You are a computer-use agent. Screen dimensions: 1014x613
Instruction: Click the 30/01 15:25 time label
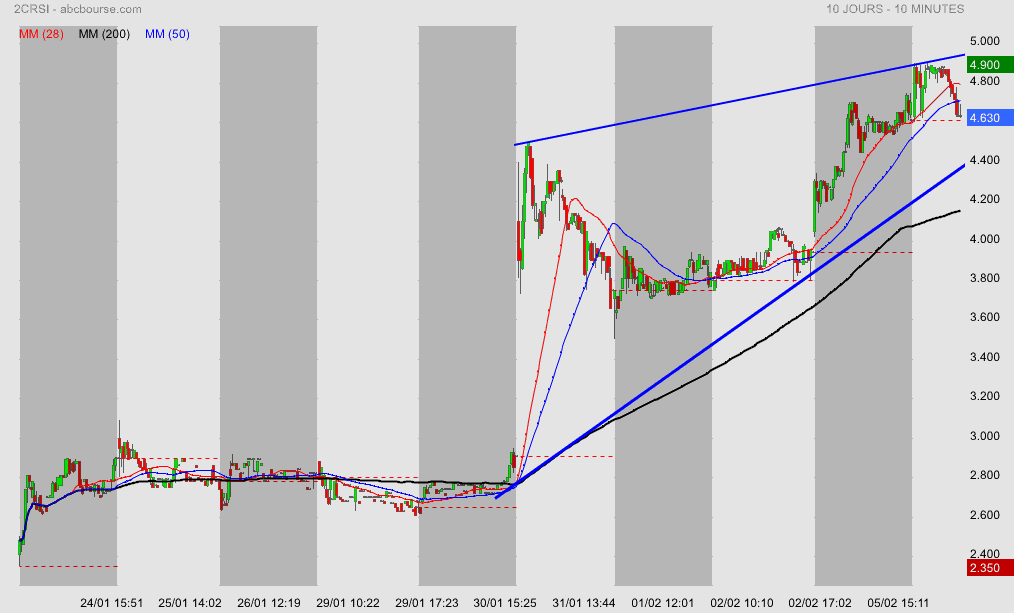505,603
